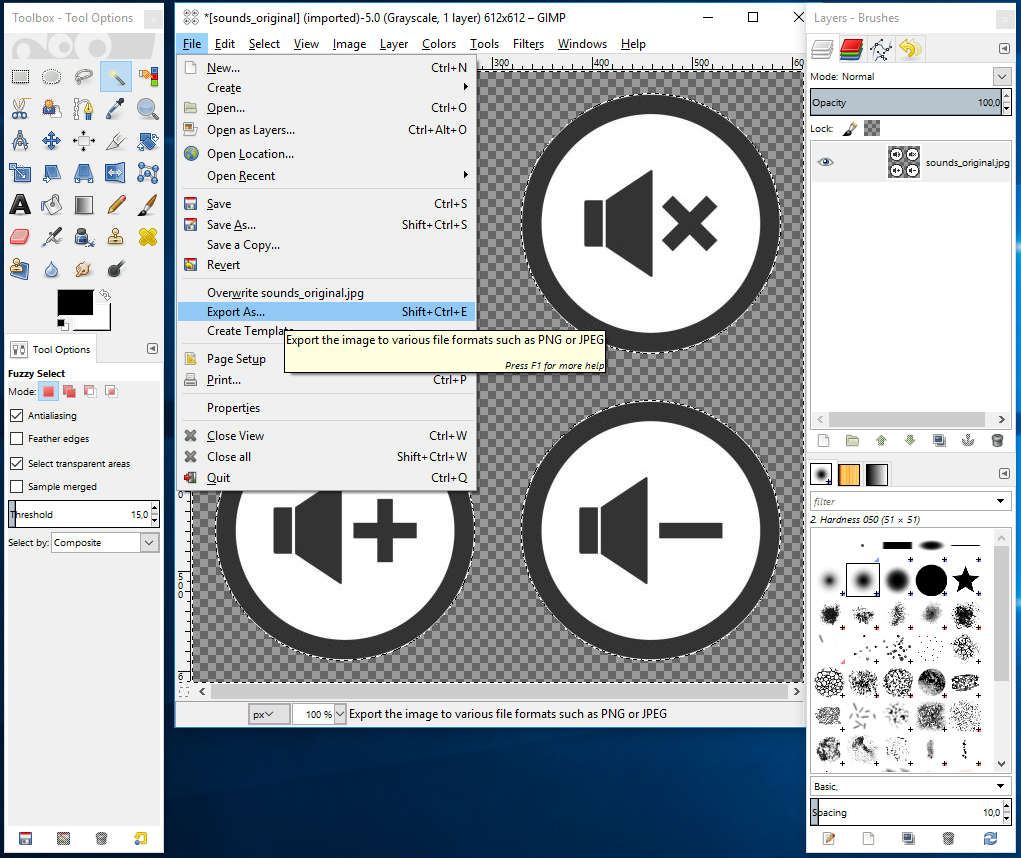Select the Fuzzy Select tool

coord(115,77)
